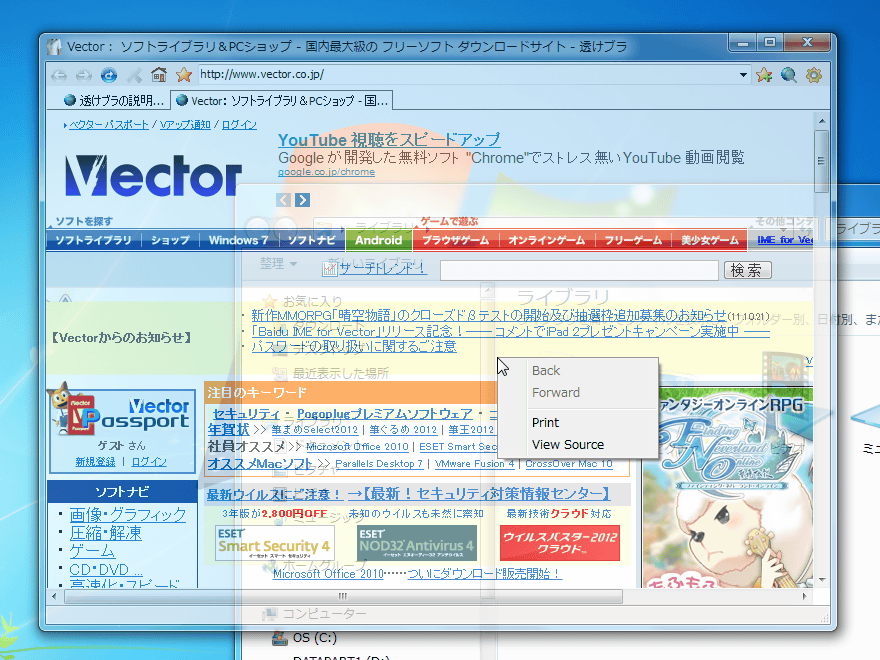Open ベクターパスポート link
Screen dimensions: 880x660
pos(109,125)
